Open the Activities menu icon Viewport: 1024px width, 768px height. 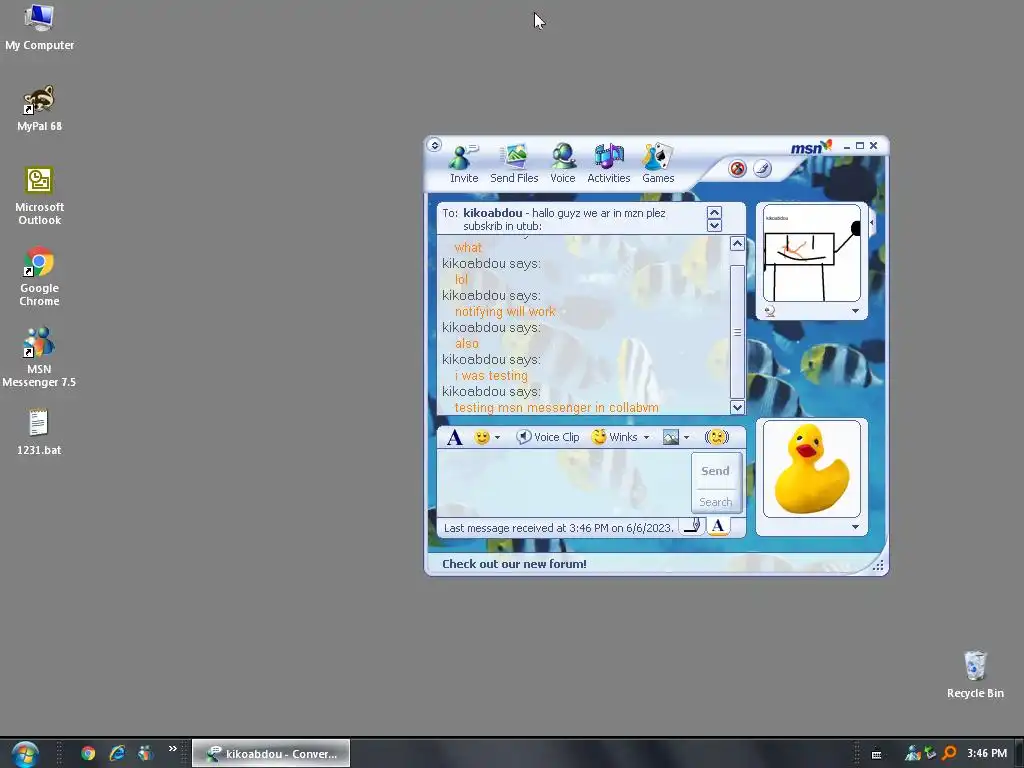[608, 163]
